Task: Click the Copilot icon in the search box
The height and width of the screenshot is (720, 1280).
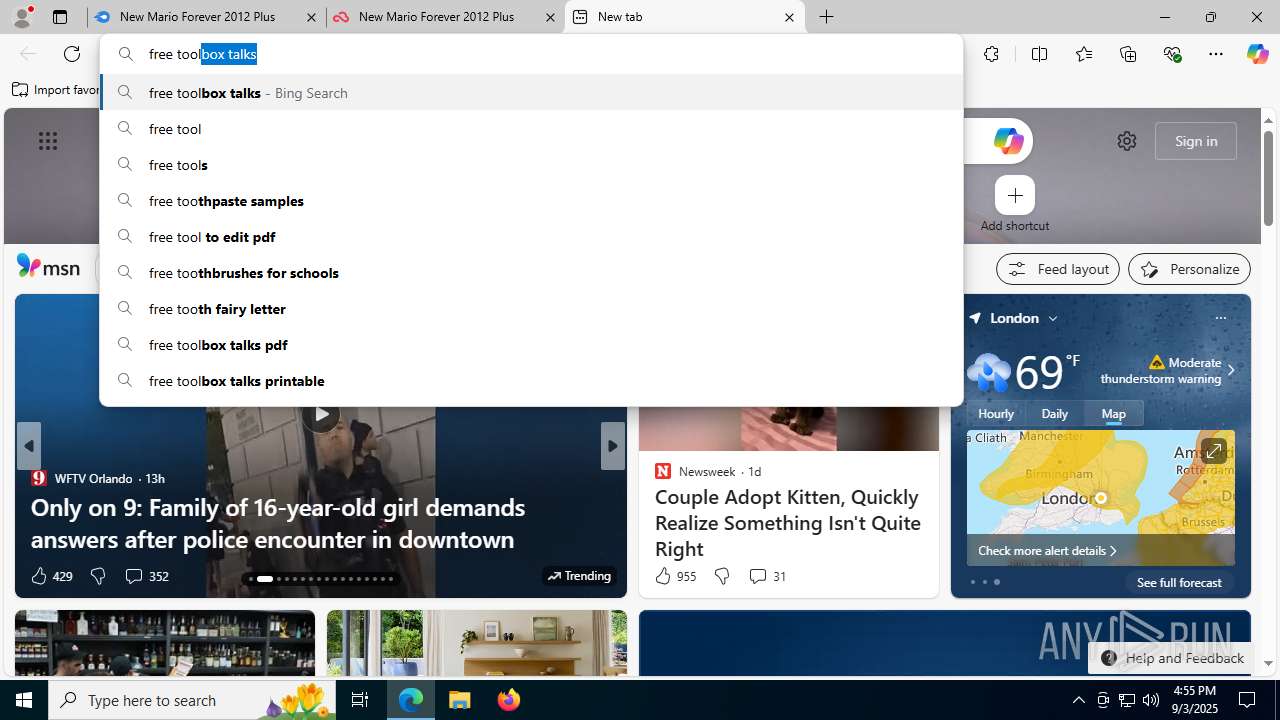Action: (1008, 141)
